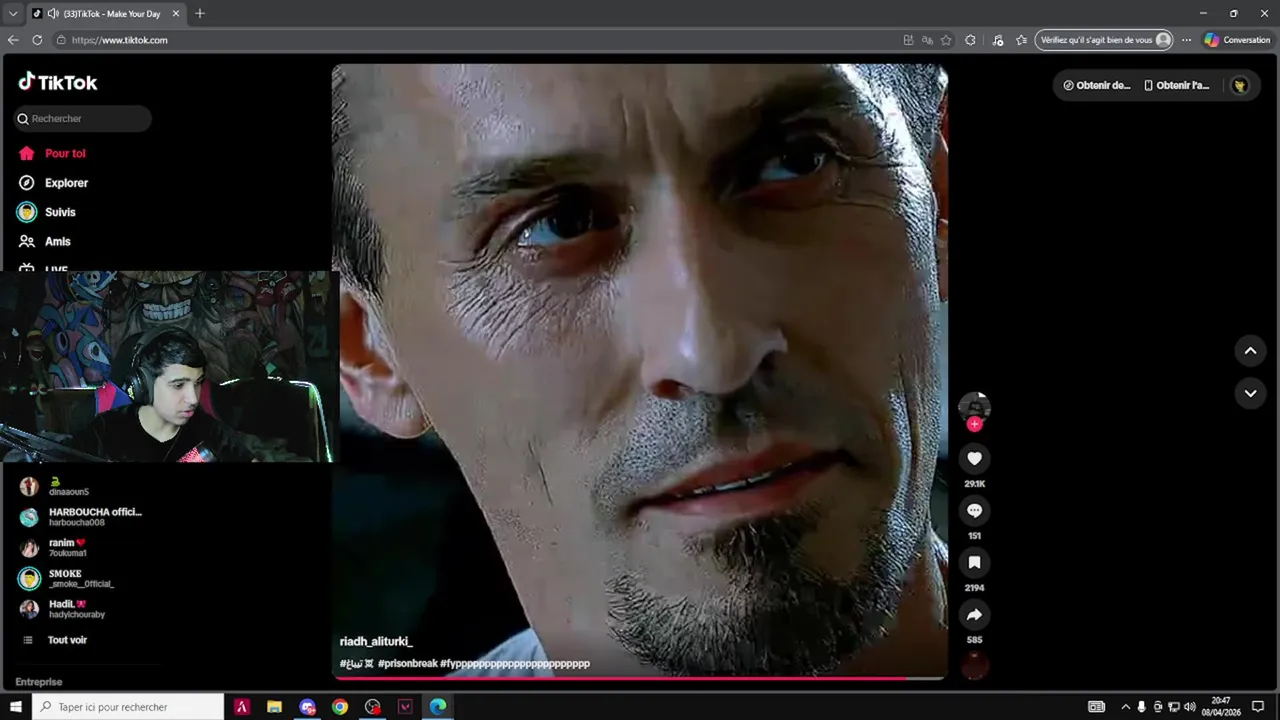This screenshot has height=720, width=1280.
Task: Open riadh_aliturki_ creator profile link
Action: coord(376,641)
